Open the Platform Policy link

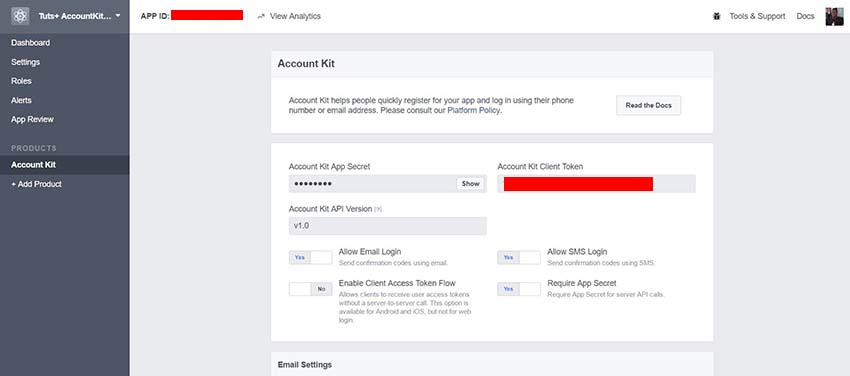tap(474, 111)
